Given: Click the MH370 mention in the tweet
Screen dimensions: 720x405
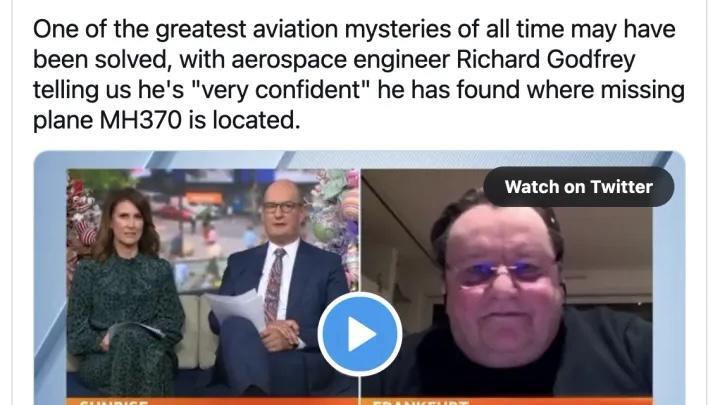Looking at the screenshot, I should click(x=140, y=120).
